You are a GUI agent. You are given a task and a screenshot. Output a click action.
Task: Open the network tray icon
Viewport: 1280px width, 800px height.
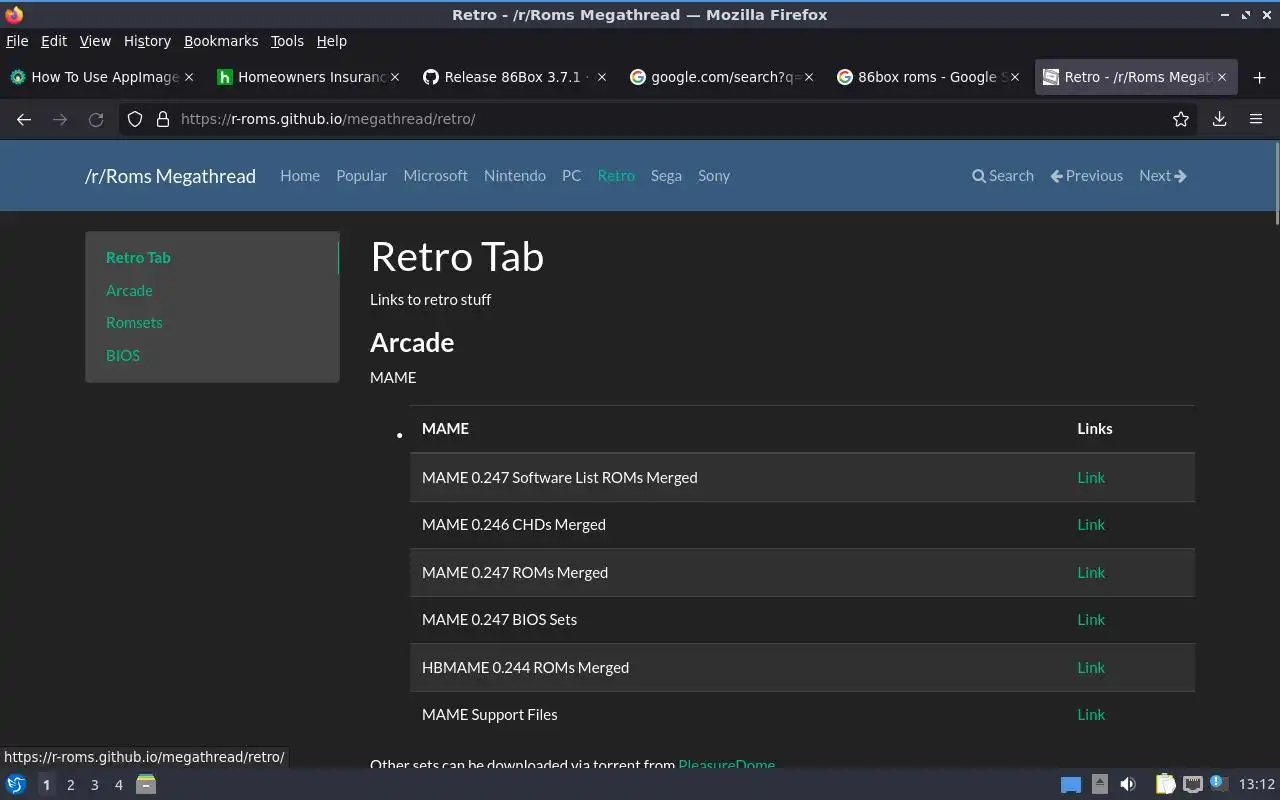coord(1192,784)
